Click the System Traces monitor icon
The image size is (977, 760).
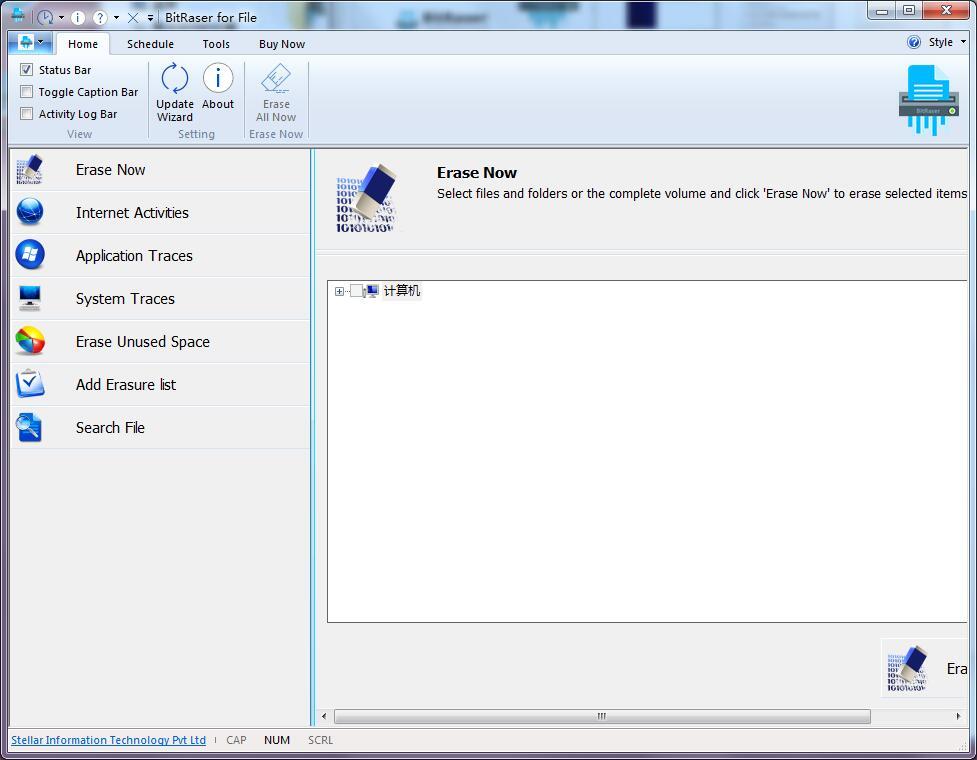[29, 298]
